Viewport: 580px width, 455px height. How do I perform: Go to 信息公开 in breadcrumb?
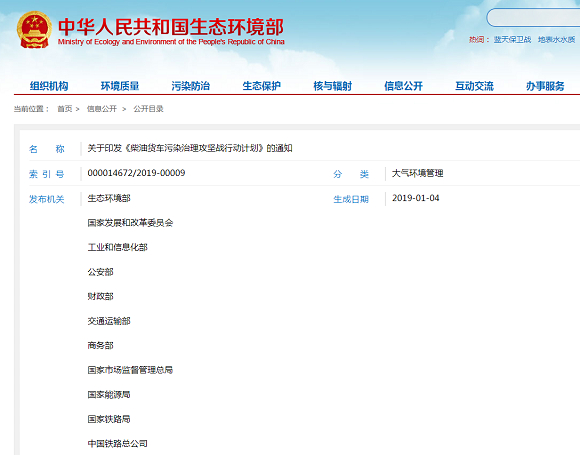(x=102, y=109)
